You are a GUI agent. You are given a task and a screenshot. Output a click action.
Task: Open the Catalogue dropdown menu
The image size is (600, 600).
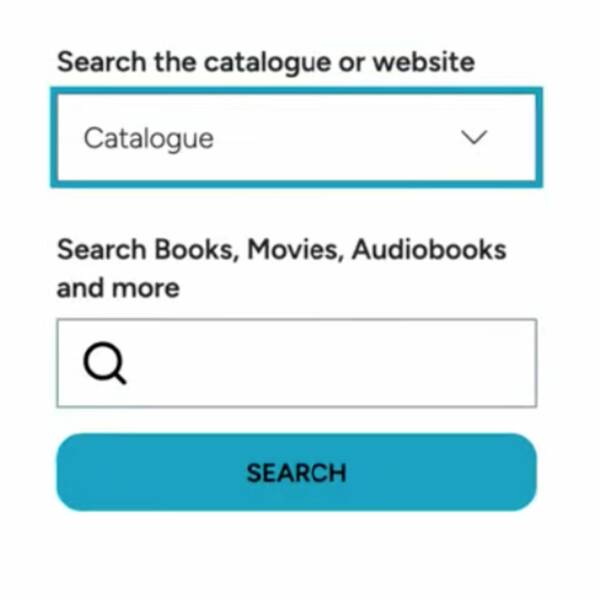click(296, 138)
